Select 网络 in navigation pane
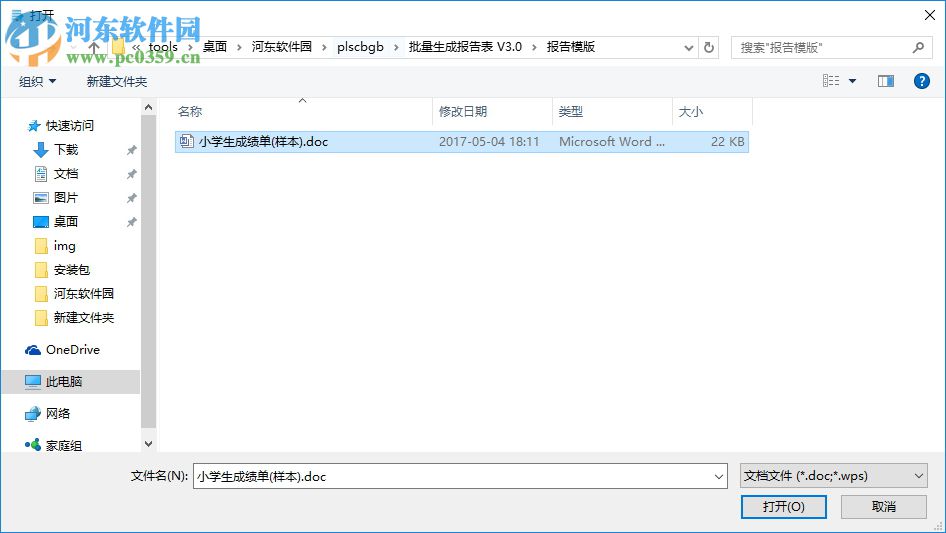946x533 pixels. (58, 413)
